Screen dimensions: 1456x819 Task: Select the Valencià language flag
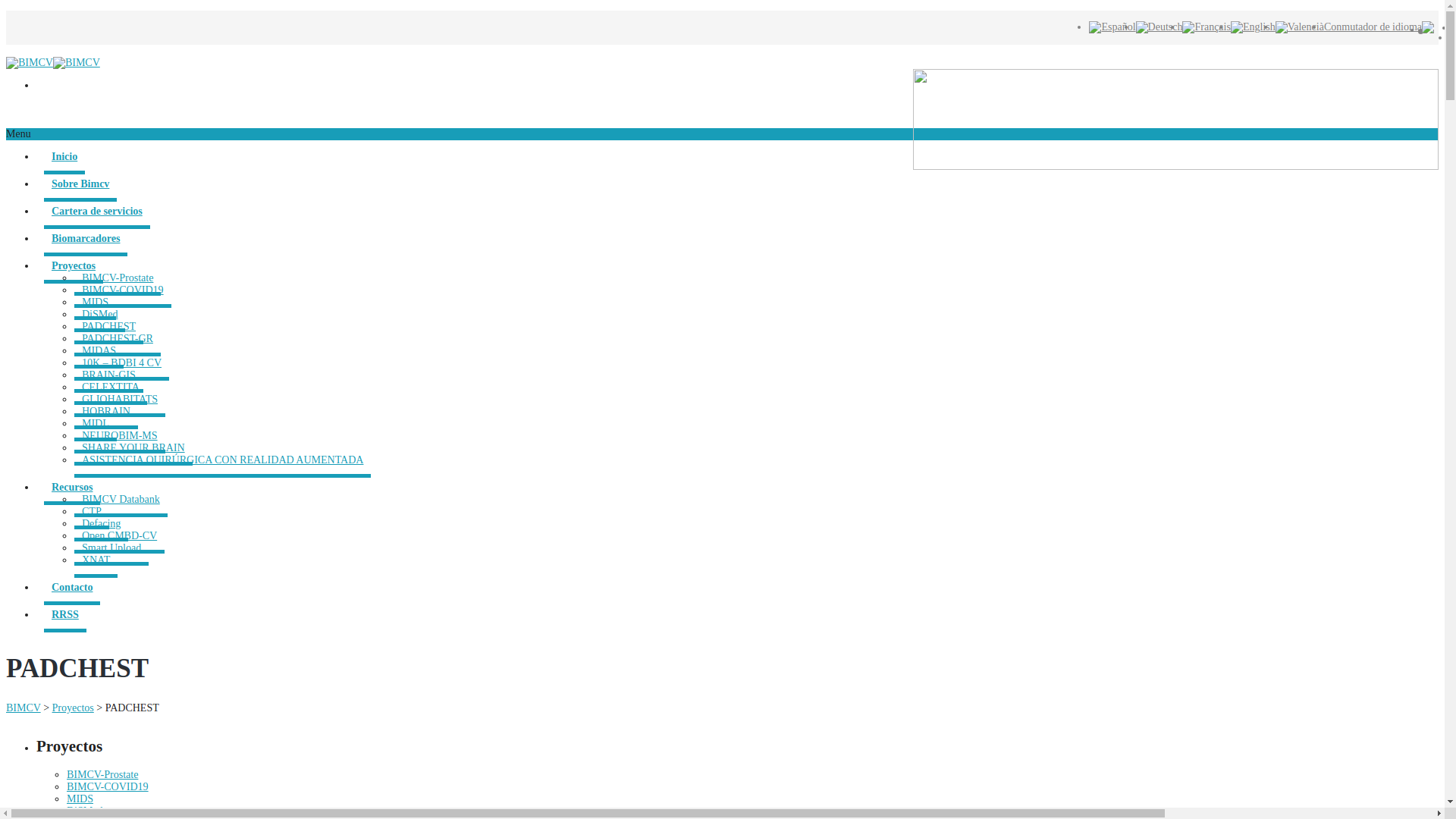pyautogui.click(x=1299, y=27)
